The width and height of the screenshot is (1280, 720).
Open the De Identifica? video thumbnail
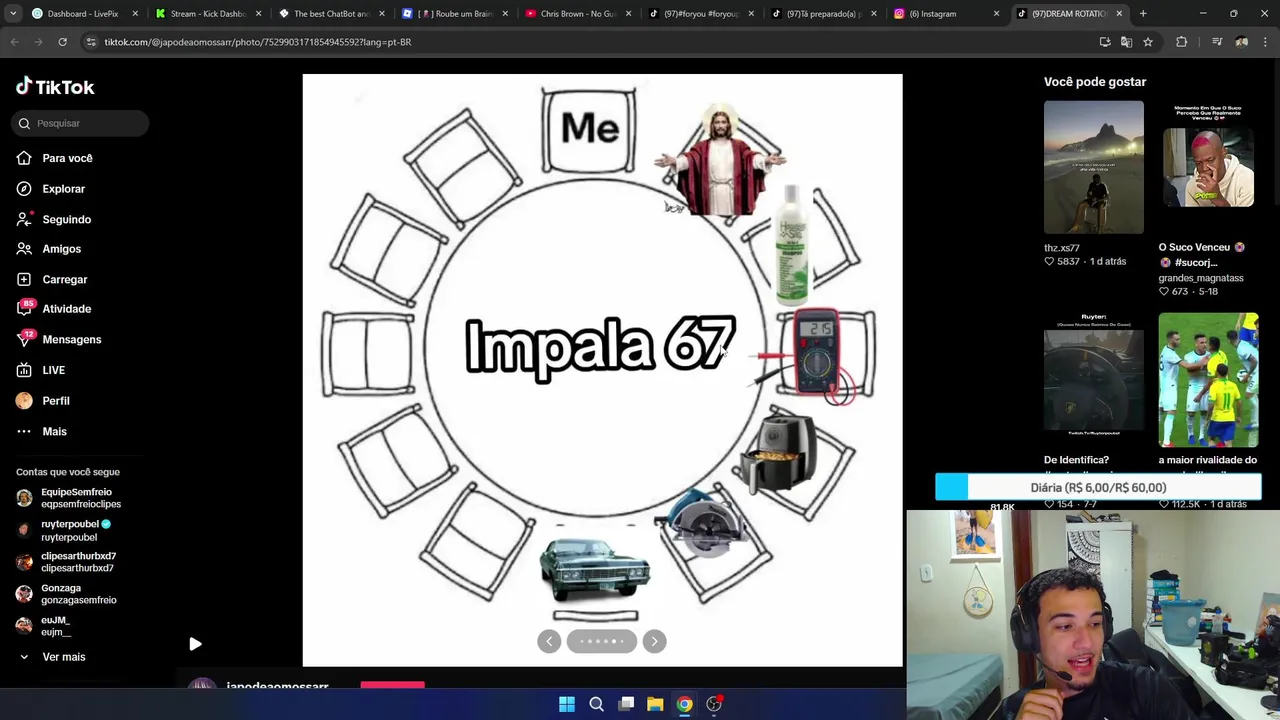pos(1093,380)
